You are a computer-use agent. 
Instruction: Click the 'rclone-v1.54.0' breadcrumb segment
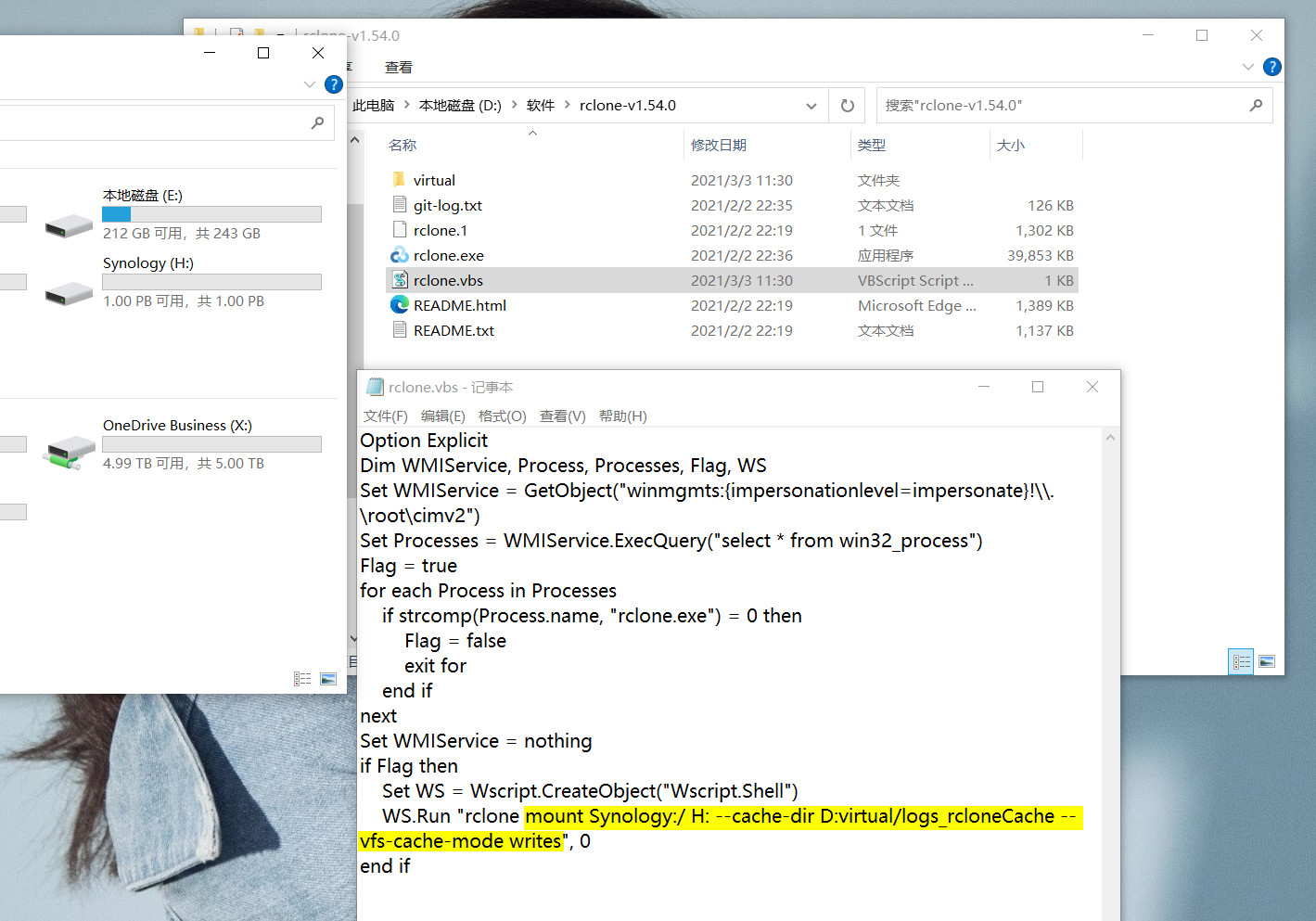pos(628,106)
